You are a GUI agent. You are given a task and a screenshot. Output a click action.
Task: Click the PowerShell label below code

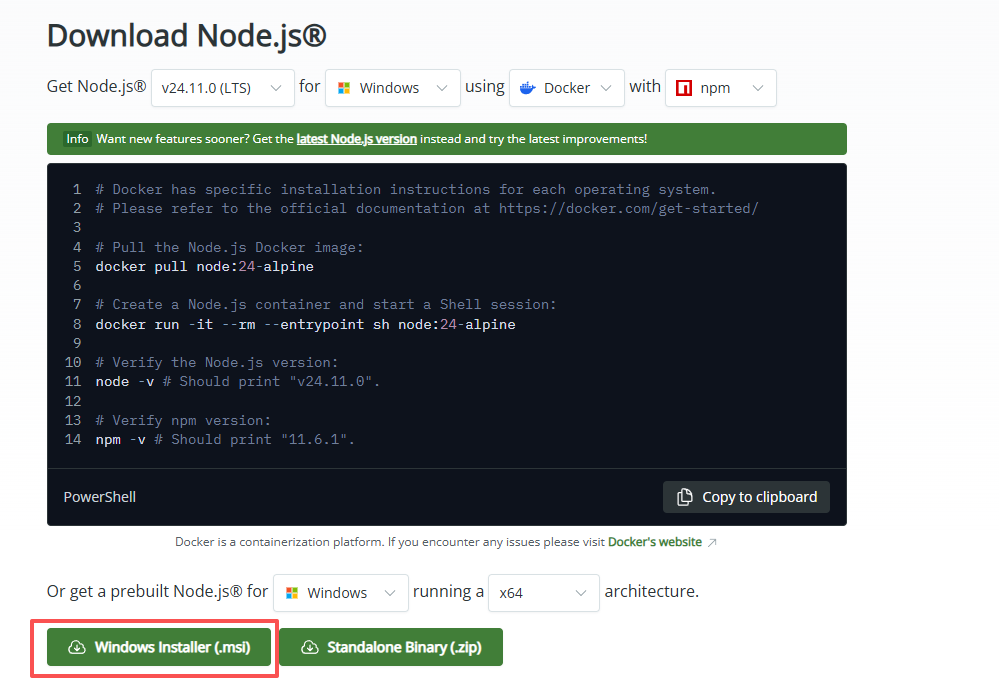tap(99, 497)
